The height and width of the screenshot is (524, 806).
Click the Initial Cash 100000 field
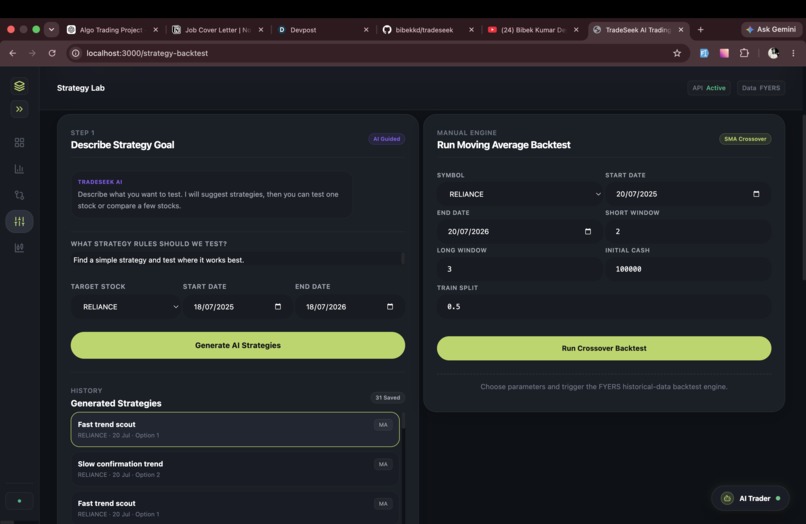tap(688, 269)
